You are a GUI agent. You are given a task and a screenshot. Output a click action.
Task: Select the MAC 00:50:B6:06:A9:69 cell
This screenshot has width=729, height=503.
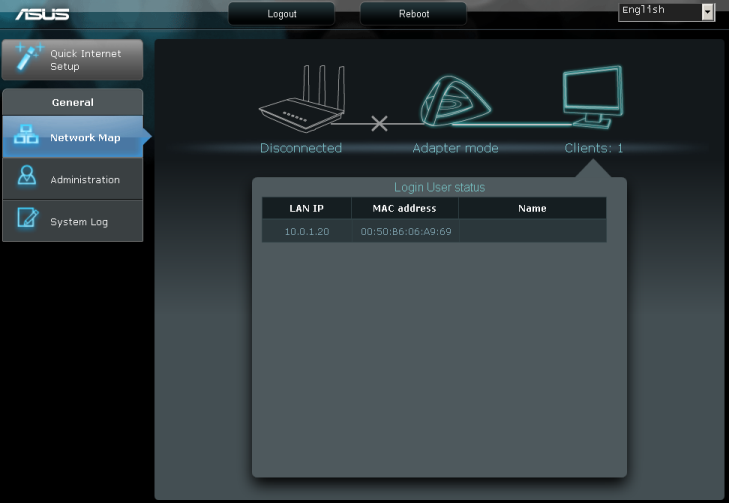406,231
